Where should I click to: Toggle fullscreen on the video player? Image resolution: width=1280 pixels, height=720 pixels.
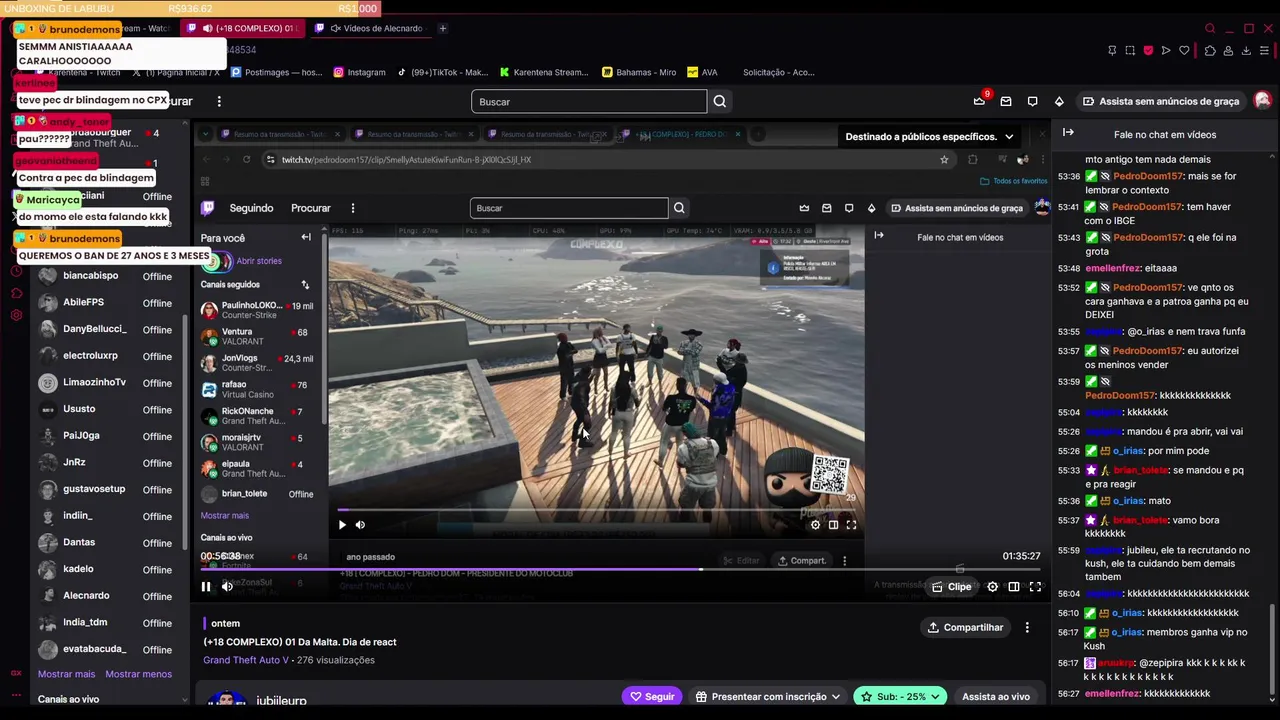click(x=1035, y=587)
